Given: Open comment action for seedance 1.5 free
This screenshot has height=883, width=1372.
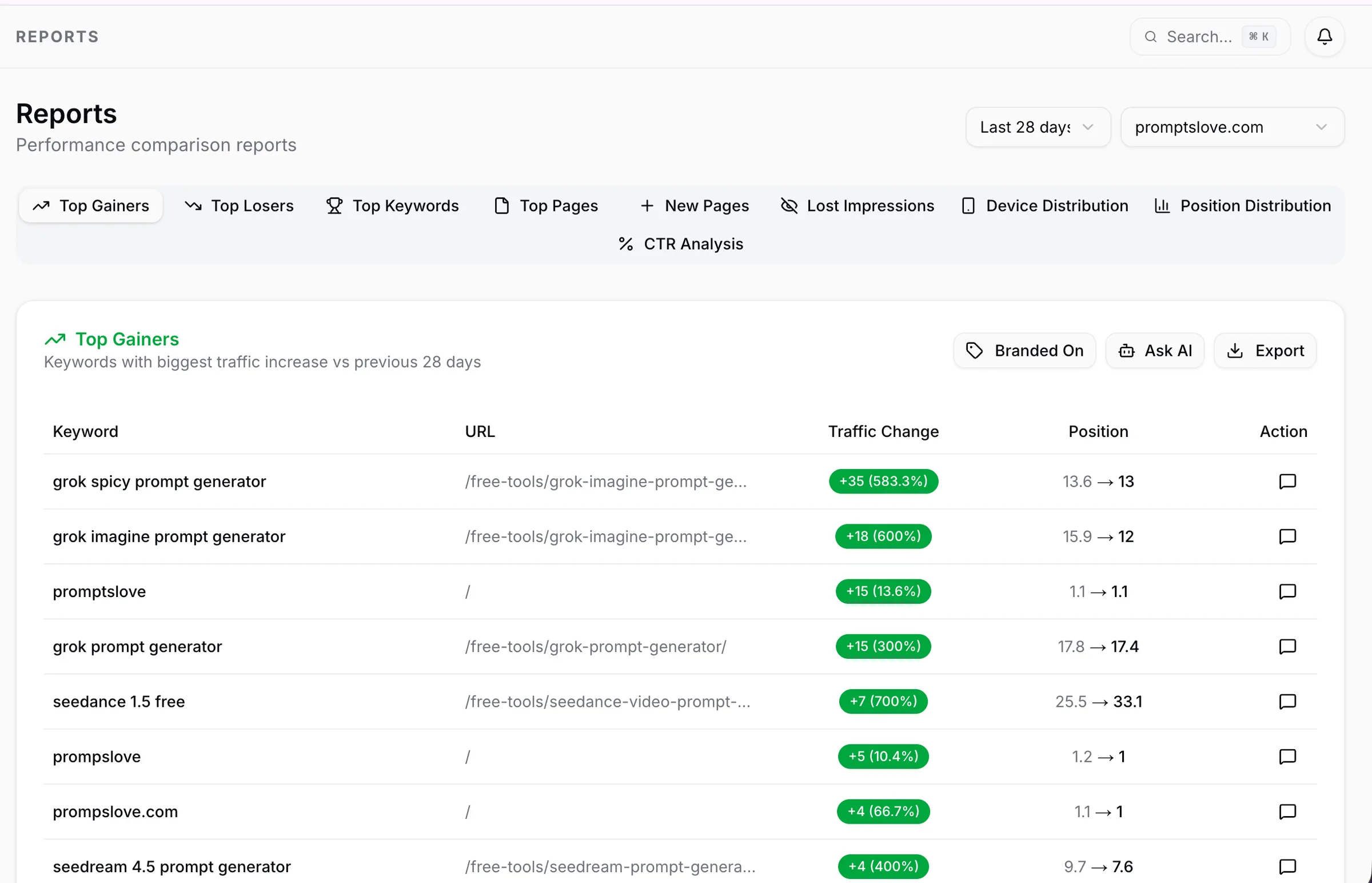Looking at the screenshot, I should (1287, 701).
